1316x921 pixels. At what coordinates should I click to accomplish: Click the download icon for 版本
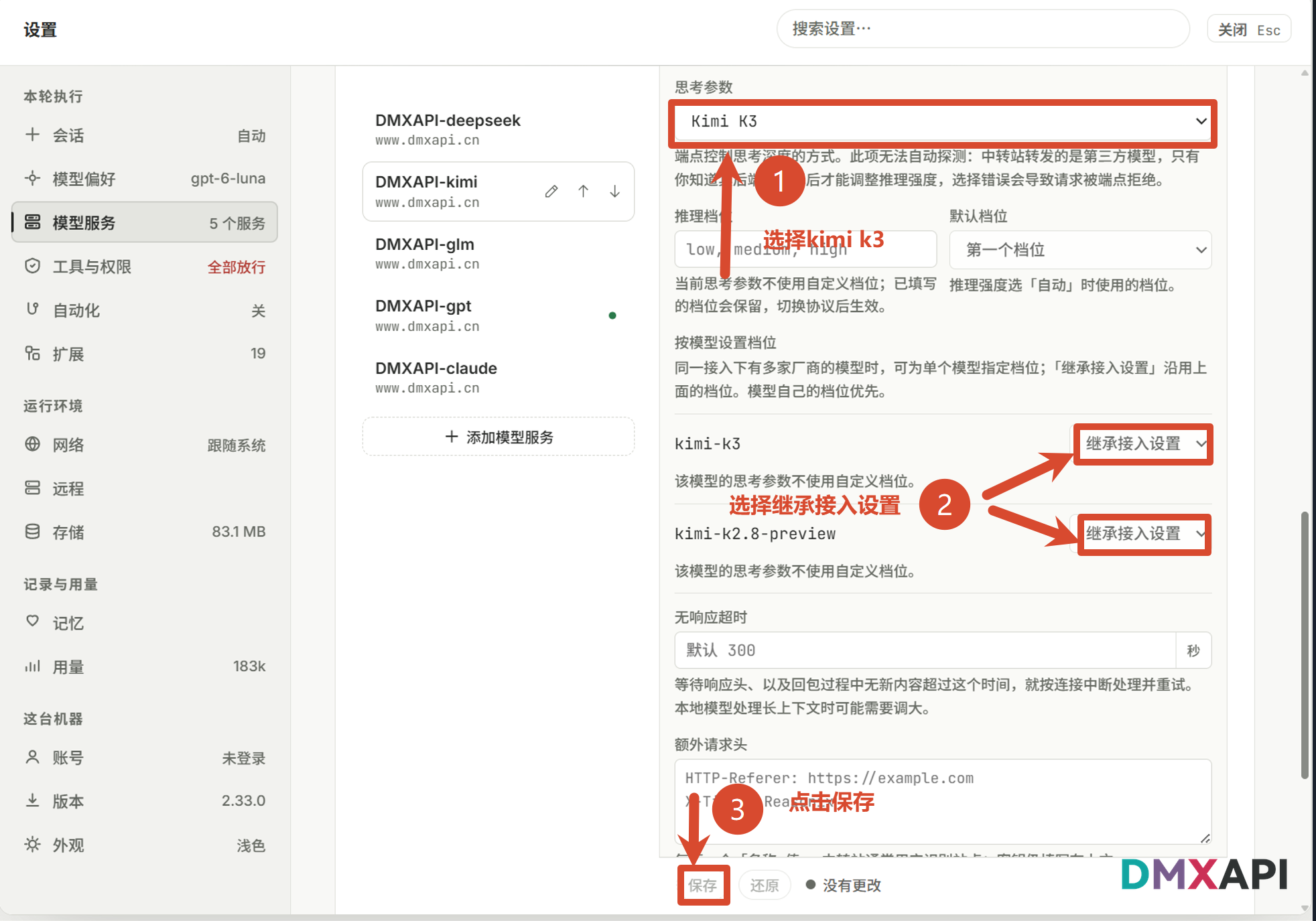(x=32, y=800)
